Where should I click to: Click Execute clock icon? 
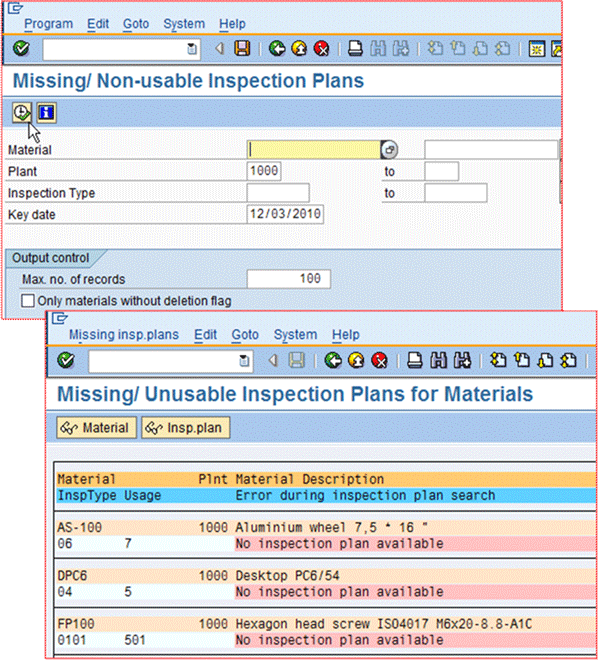pyautogui.click(x=21, y=113)
